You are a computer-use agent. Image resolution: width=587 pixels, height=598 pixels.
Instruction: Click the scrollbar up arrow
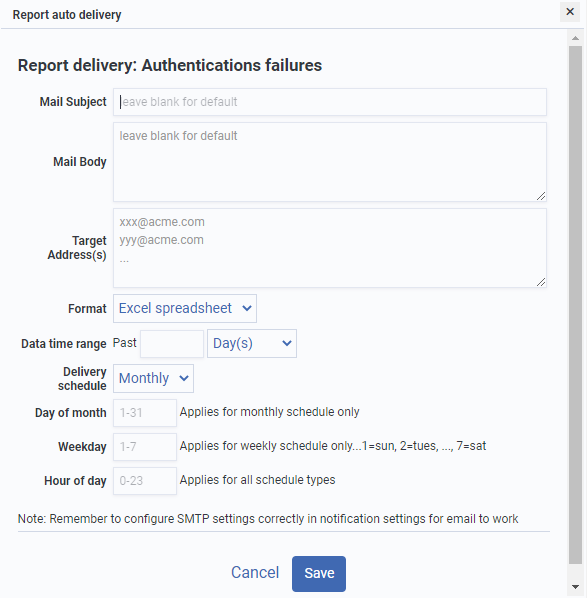point(576,38)
